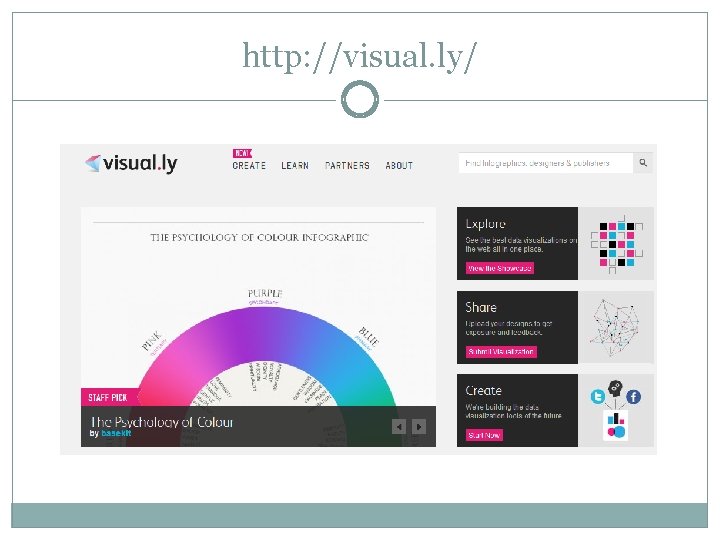Open the basekit author link
Image resolution: width=720 pixels, height=540 pixels.
click(x=116, y=433)
